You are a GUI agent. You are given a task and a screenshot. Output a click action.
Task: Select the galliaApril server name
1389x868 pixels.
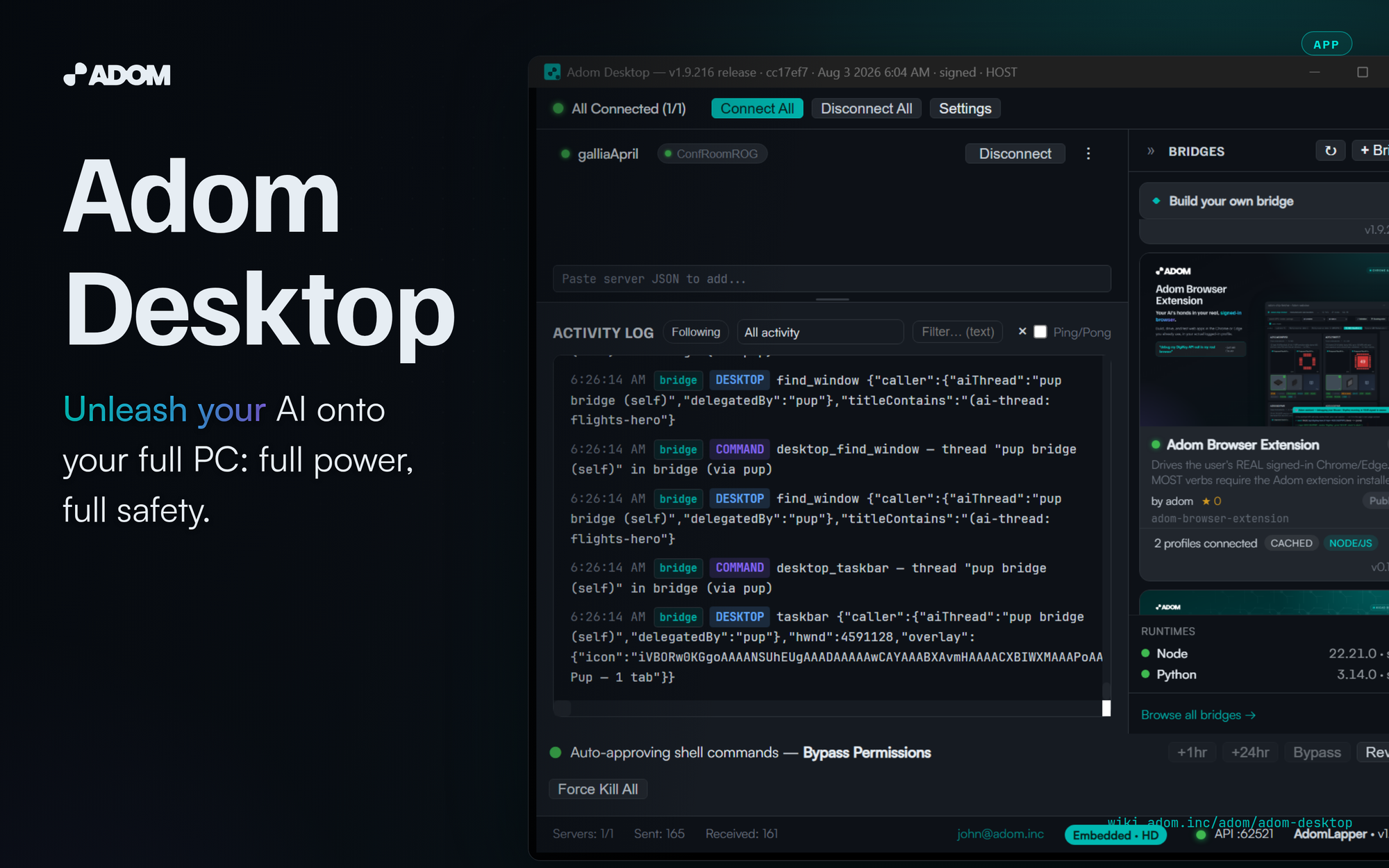point(608,153)
